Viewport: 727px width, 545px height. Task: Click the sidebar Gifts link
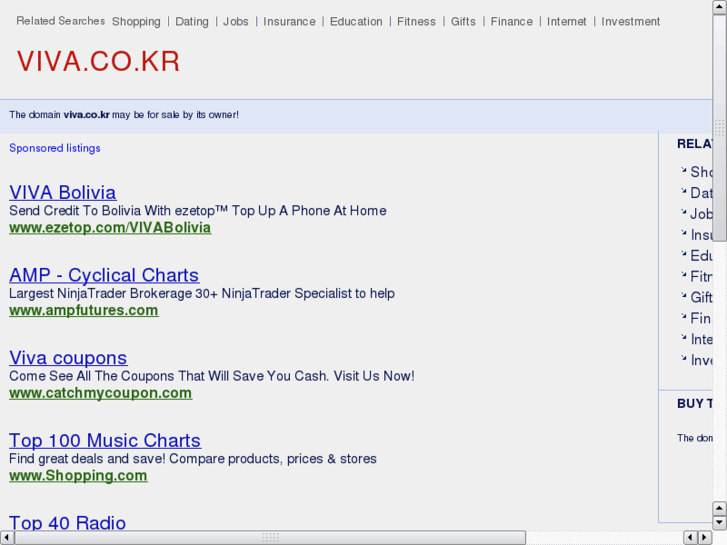click(x=701, y=297)
